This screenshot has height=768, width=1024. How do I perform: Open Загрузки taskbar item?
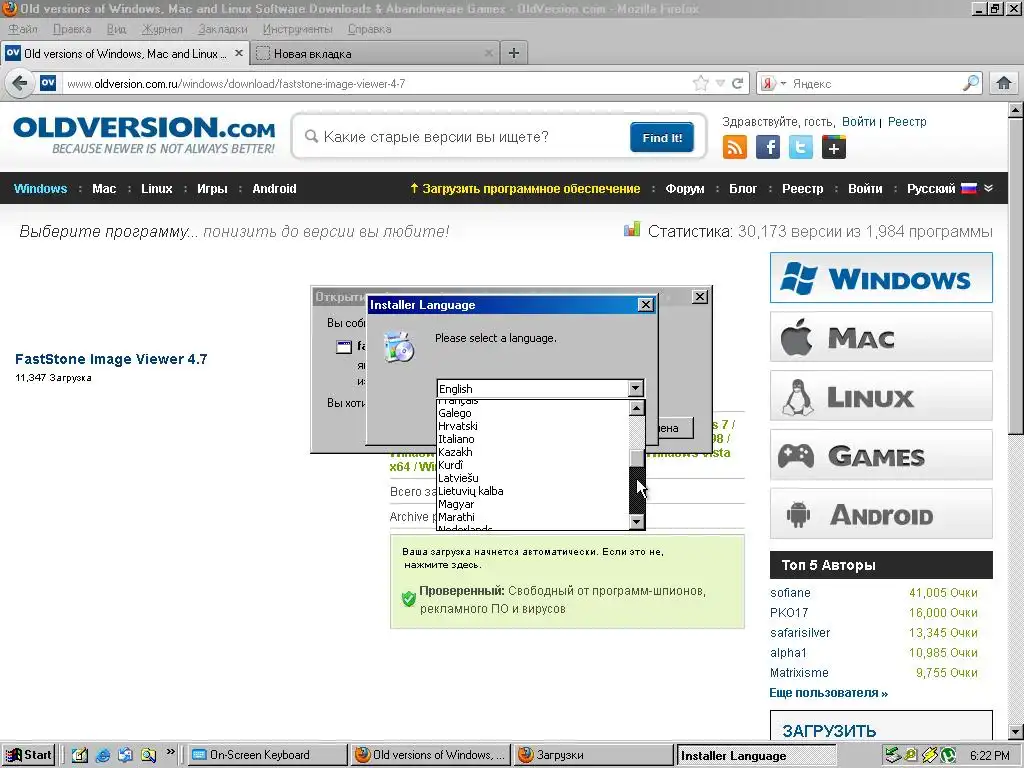click(593, 755)
